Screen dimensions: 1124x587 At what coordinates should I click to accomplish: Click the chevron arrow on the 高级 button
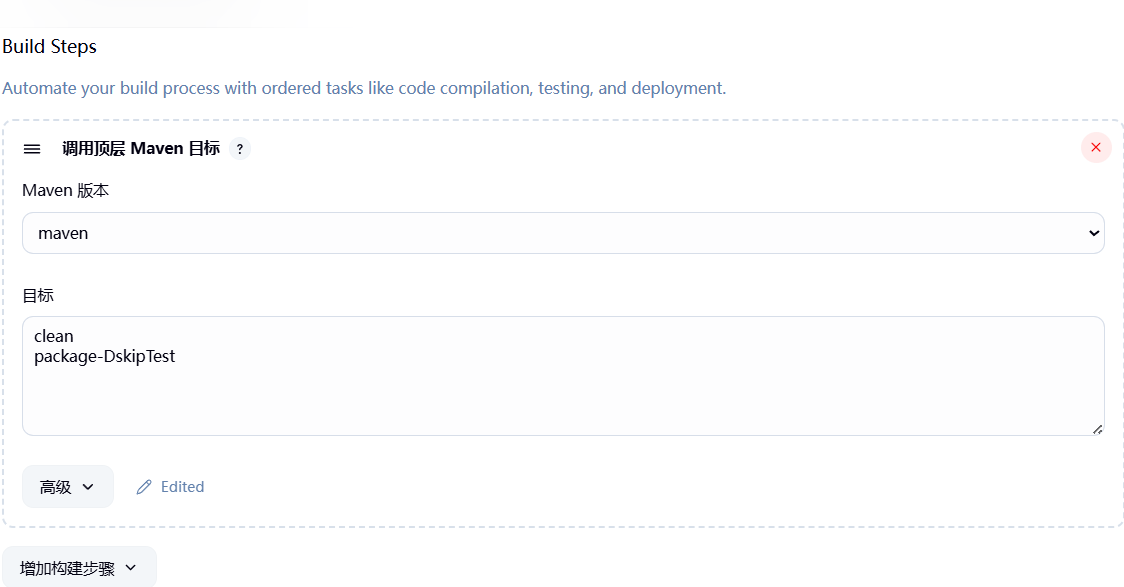pyautogui.click(x=88, y=487)
